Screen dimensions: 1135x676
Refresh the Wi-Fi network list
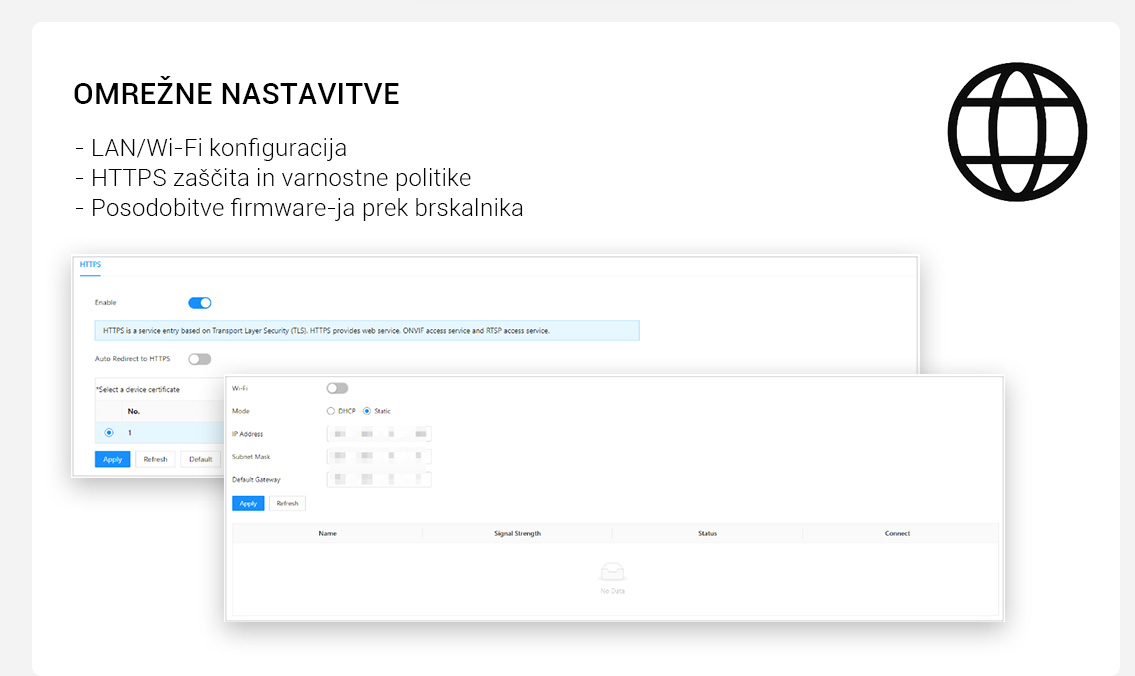[287, 503]
